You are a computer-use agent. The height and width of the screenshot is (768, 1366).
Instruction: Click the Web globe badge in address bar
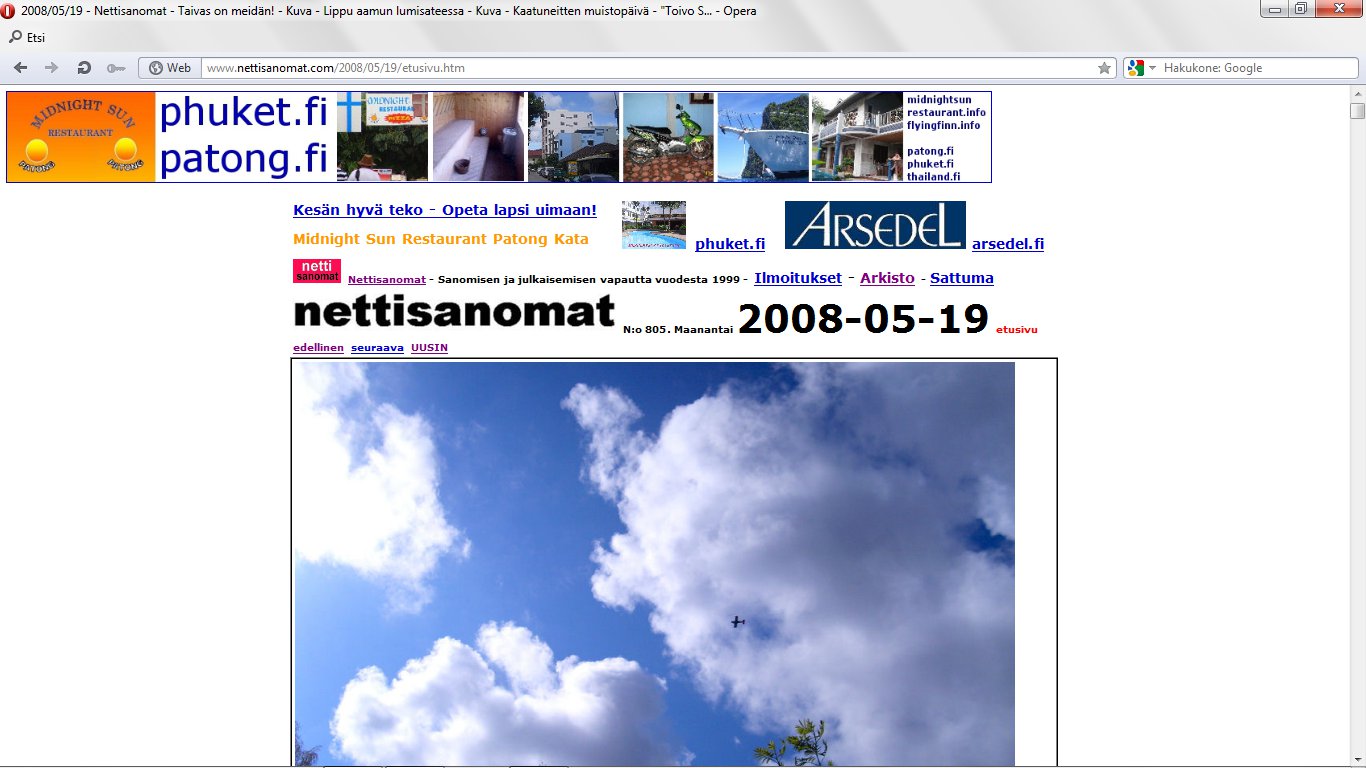point(169,68)
